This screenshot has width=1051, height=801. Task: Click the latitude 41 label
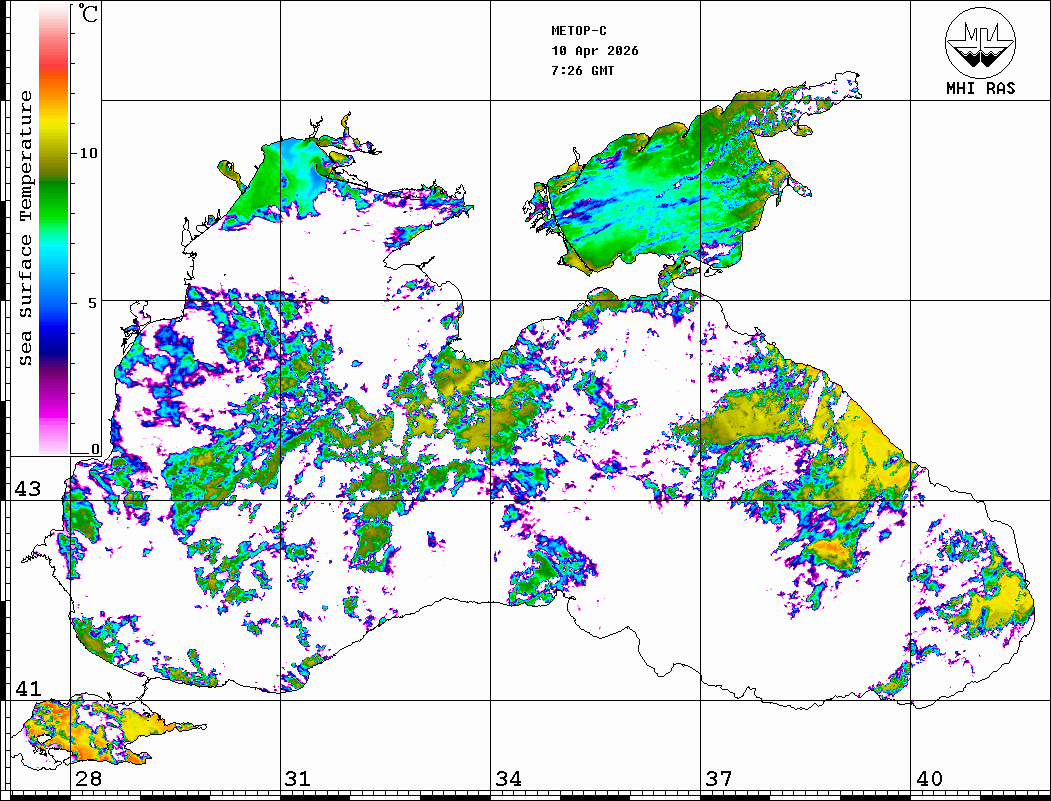[x=27, y=689]
